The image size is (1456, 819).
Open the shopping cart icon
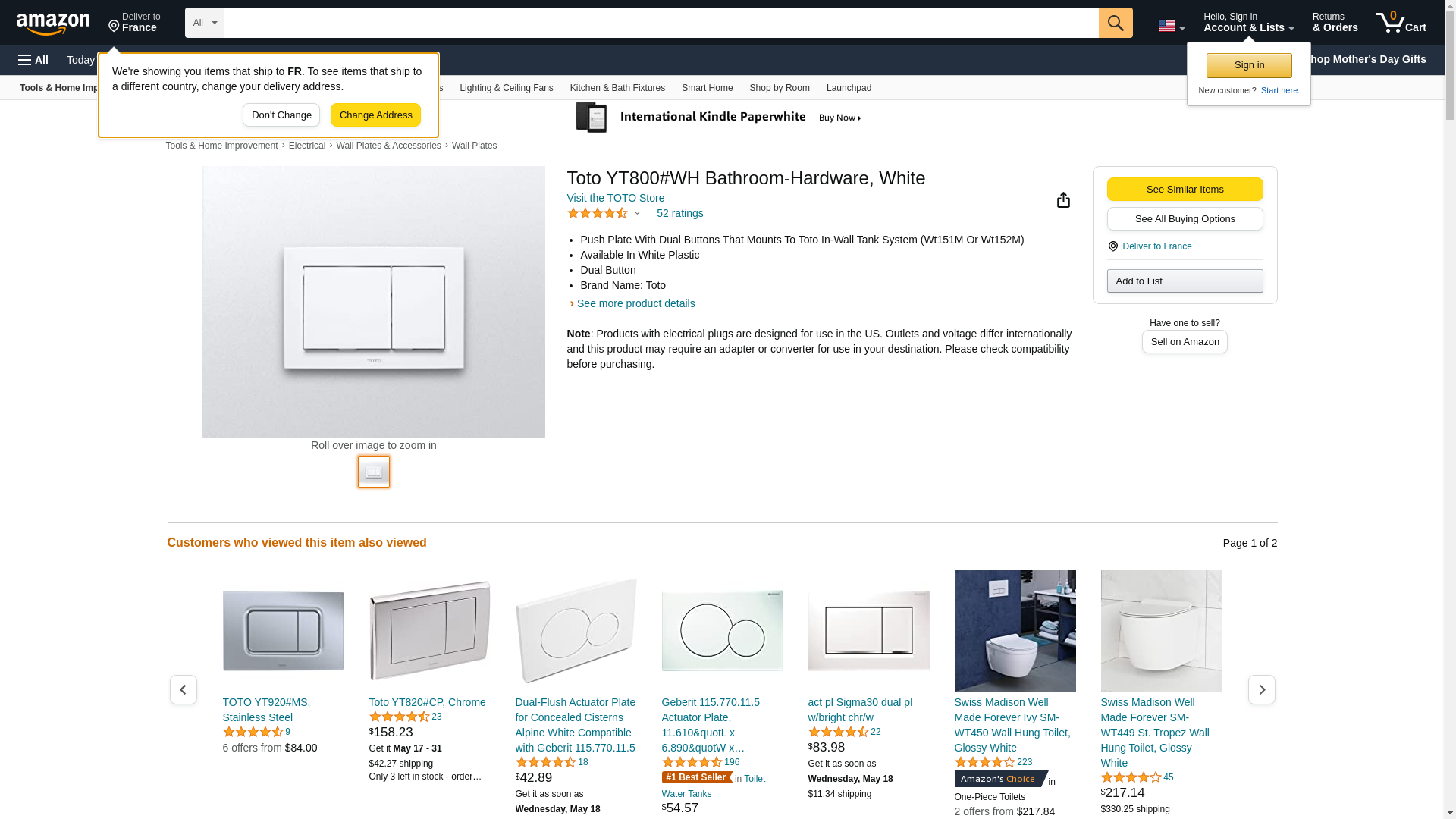pyautogui.click(x=1401, y=23)
